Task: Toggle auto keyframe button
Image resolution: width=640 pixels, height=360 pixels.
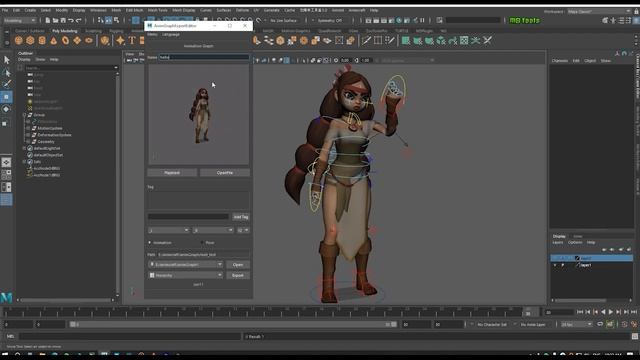Action: click(609, 324)
